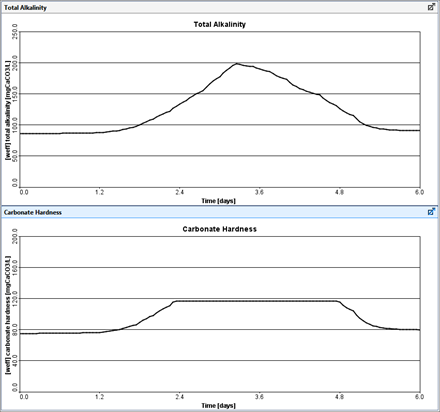Viewport: 440px width, 412px height.
Task: Click the peak of the Total Alkalinity curve
Action: tap(236, 63)
